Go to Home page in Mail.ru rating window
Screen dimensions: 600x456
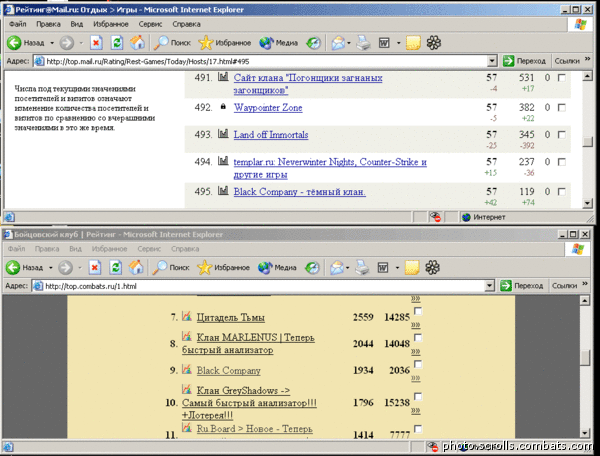pos(137,43)
